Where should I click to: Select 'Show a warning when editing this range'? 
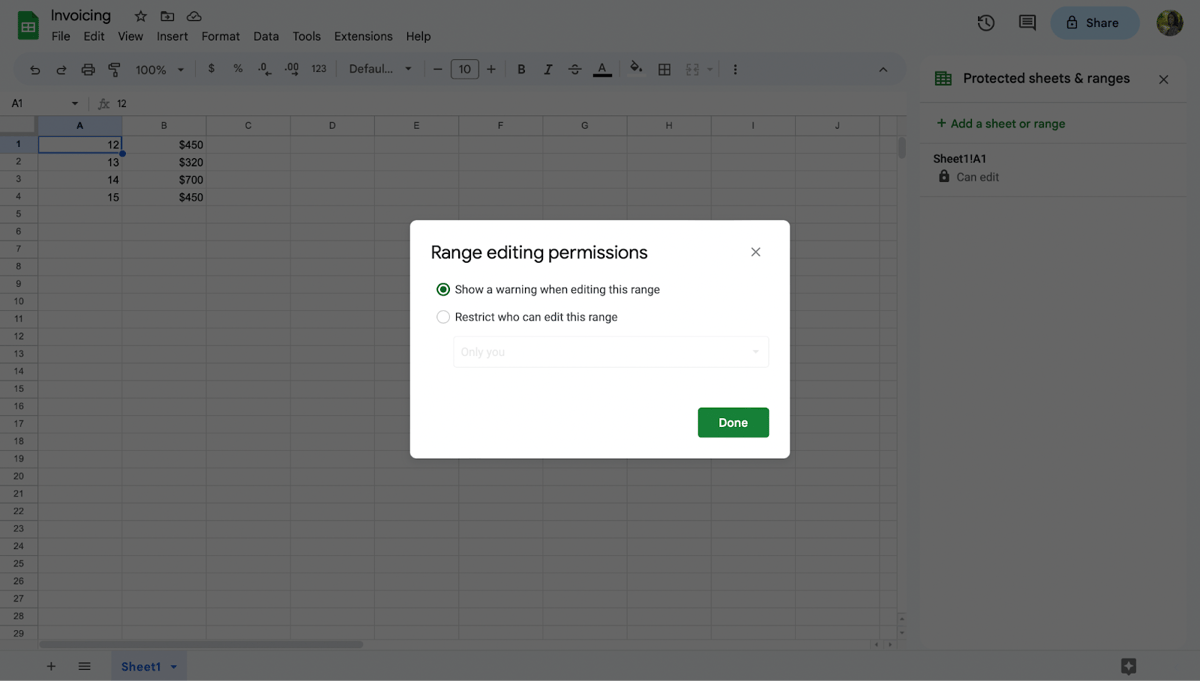click(443, 289)
